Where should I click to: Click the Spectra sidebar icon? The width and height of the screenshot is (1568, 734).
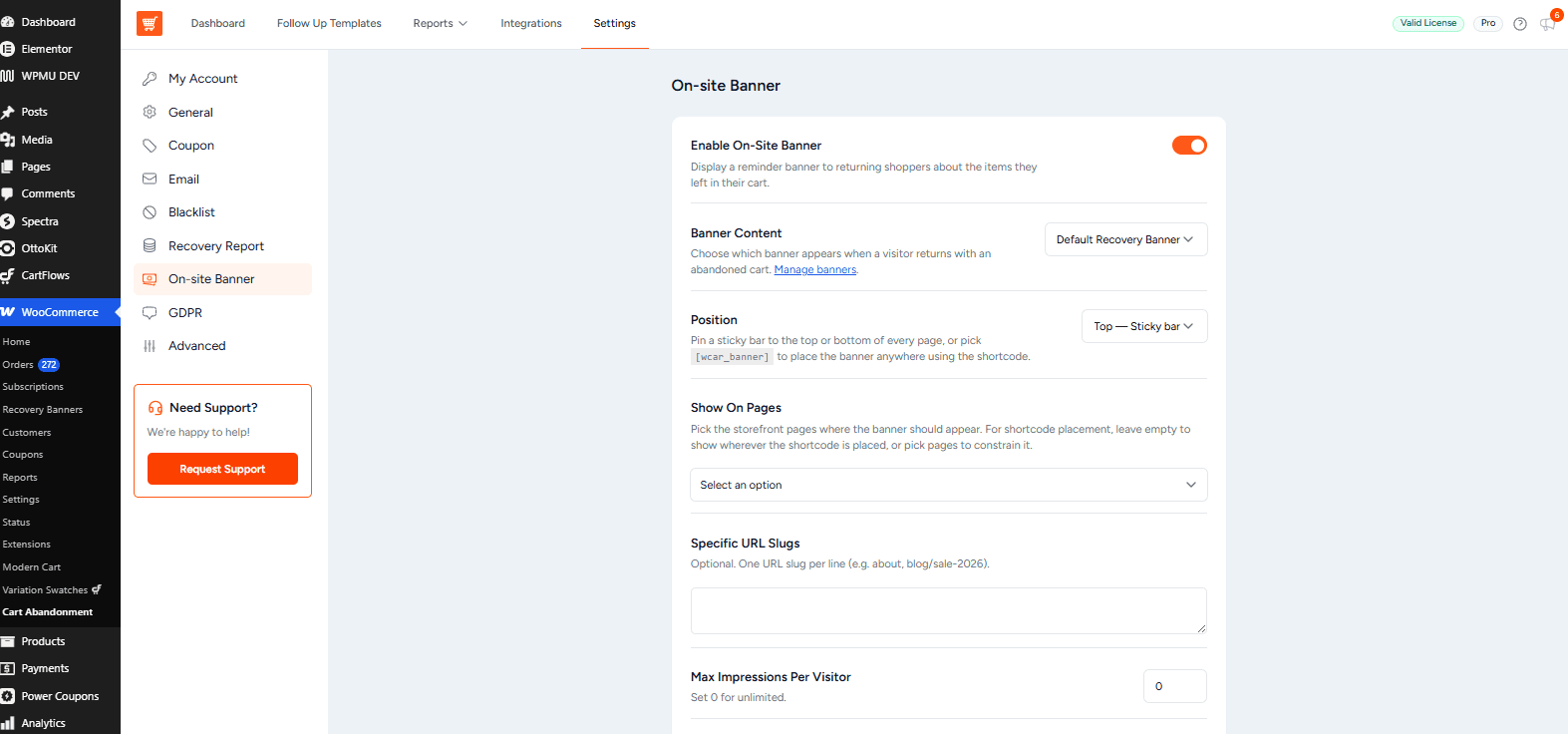point(8,221)
